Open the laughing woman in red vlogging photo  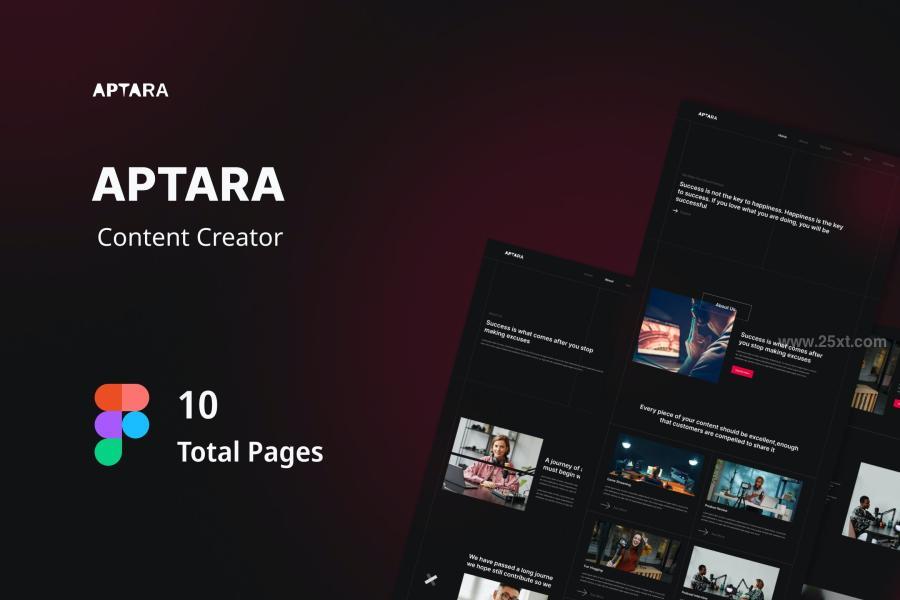pyautogui.click(x=633, y=549)
